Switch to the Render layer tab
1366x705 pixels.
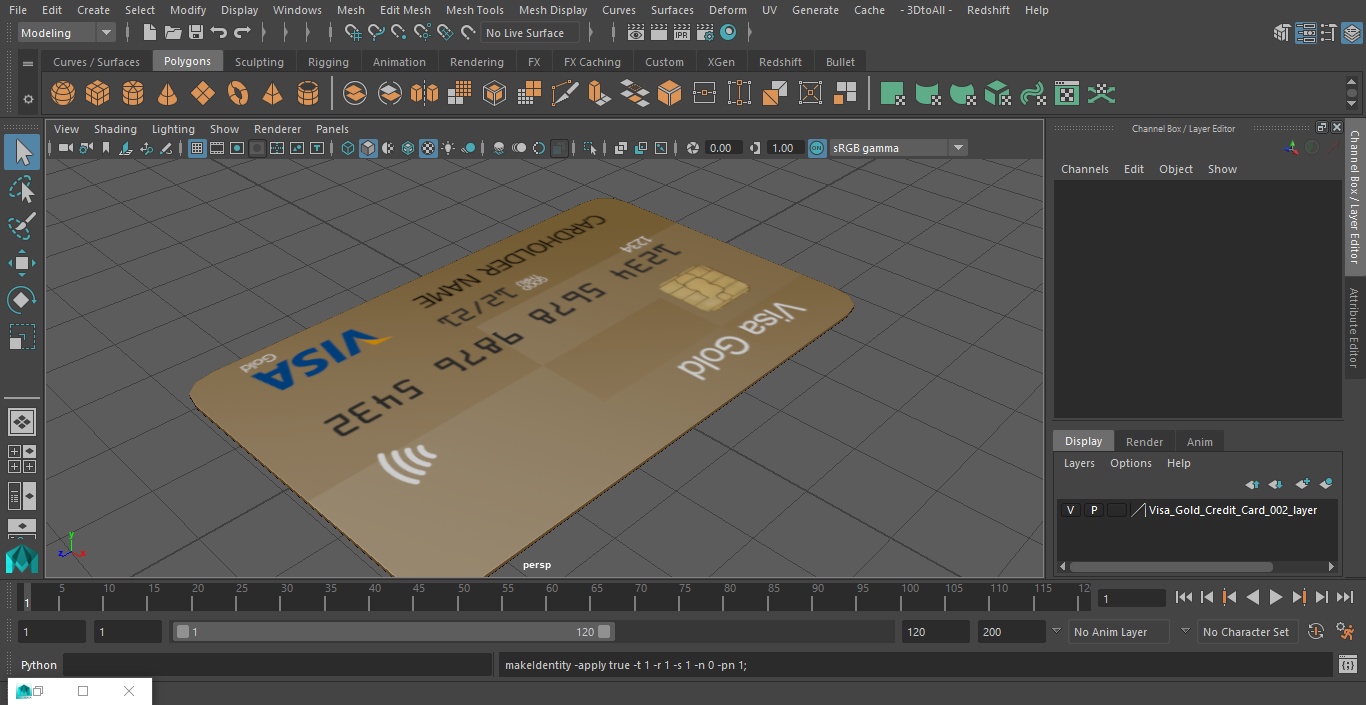pyautogui.click(x=1144, y=442)
